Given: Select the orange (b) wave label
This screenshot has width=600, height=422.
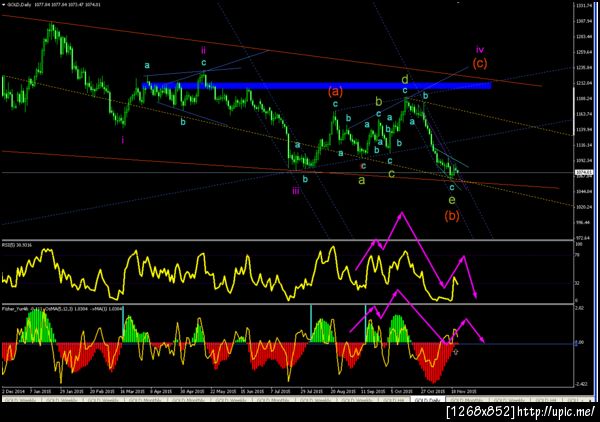Looking at the screenshot, I should [452, 216].
